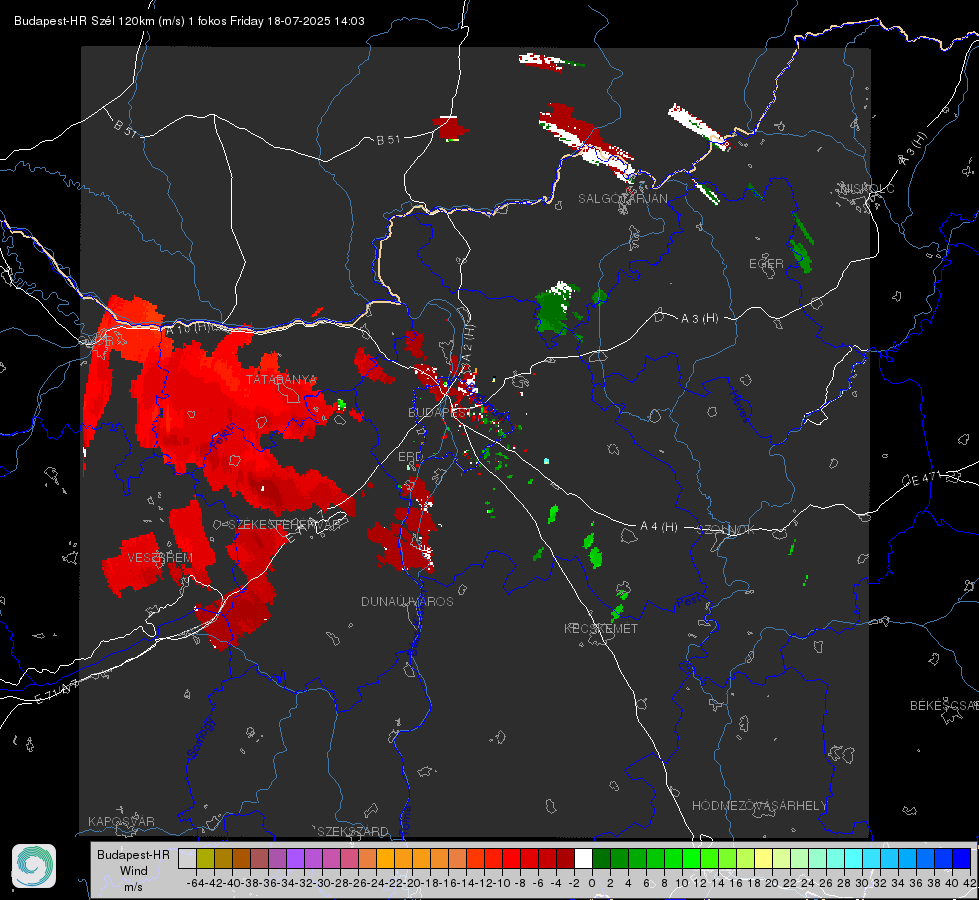Click the A 3 (H) road label near Eger
This screenshot has height=900, width=979.
pos(699,319)
